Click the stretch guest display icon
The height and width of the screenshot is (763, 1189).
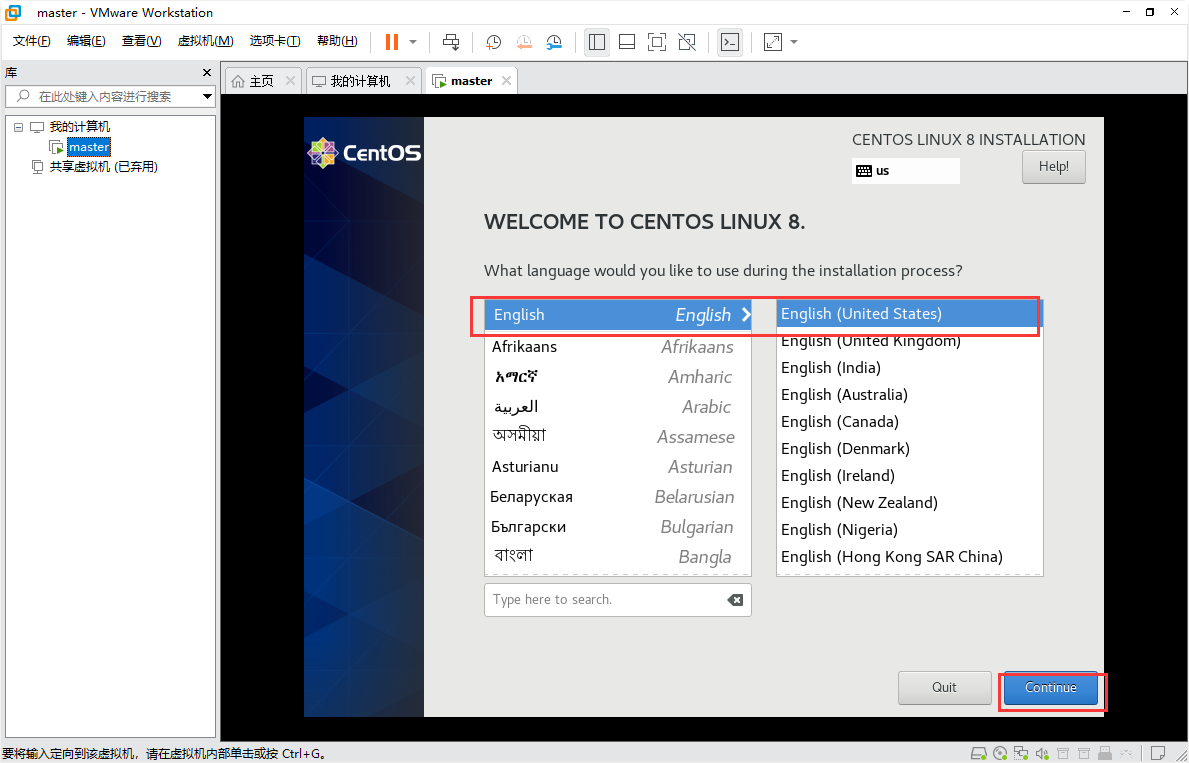[x=773, y=42]
